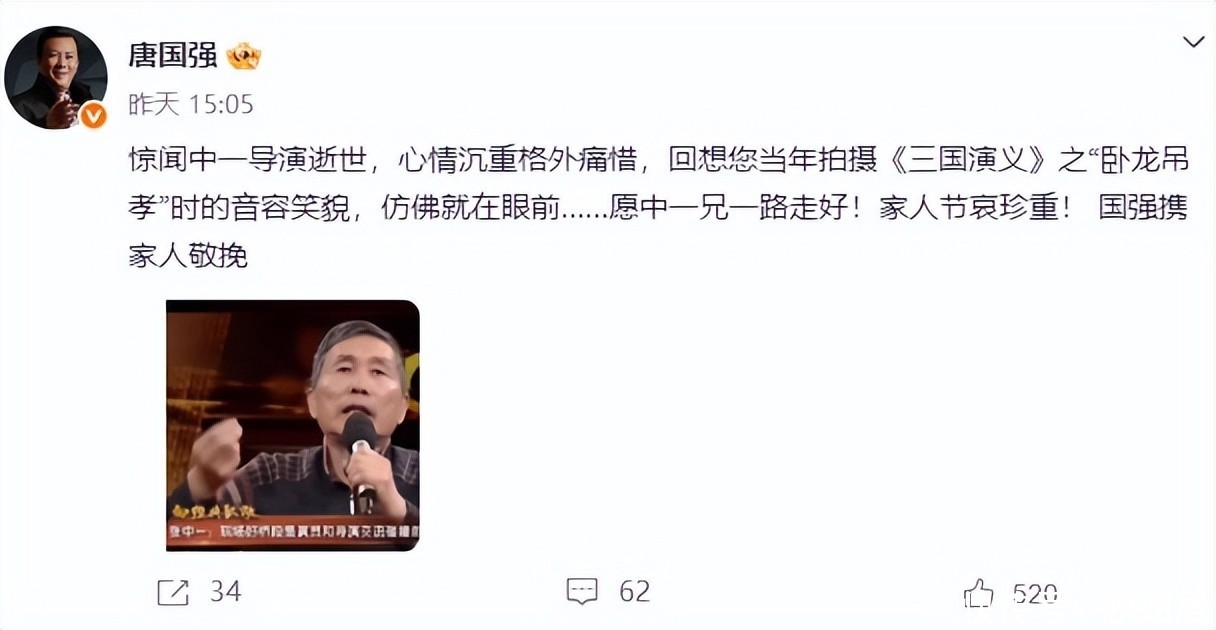Image resolution: width=1216 pixels, height=630 pixels.
Task: Click the like count 520
Action: coord(1035,594)
